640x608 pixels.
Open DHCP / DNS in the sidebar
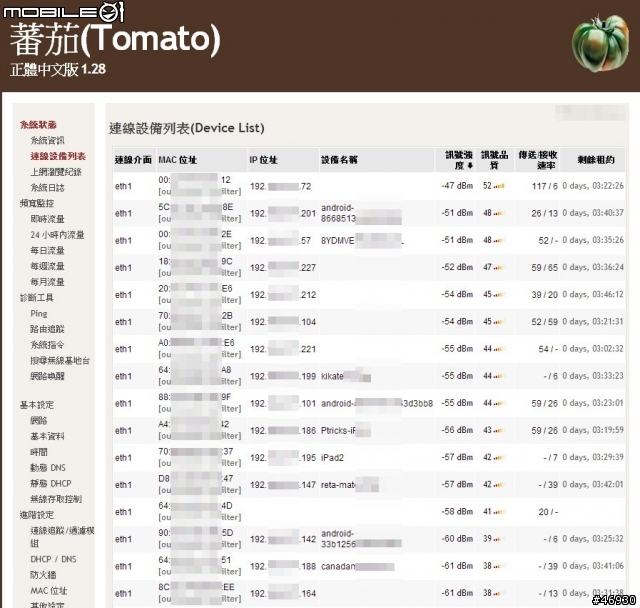pyautogui.click(x=53, y=559)
